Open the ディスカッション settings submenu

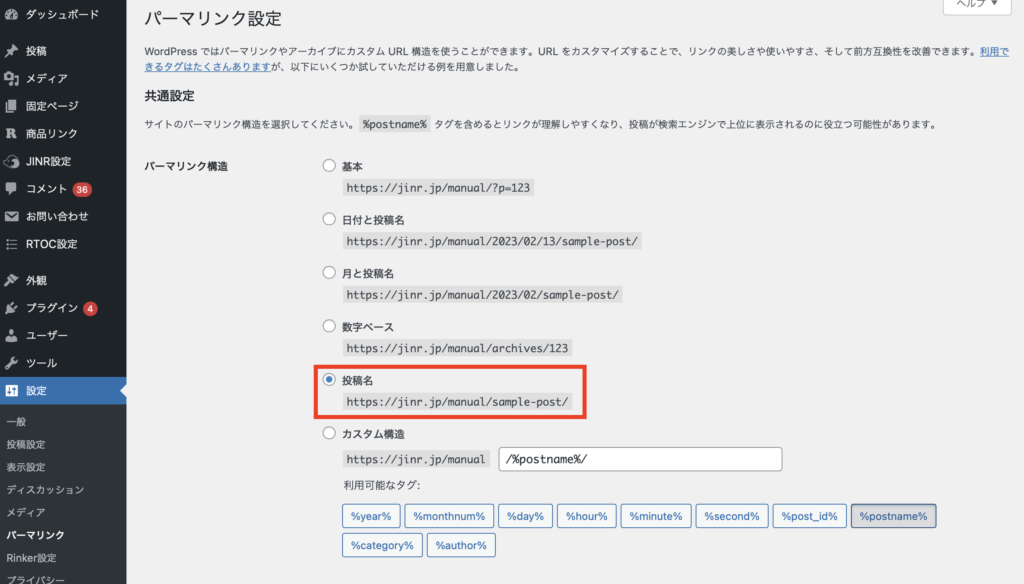click(x=45, y=490)
